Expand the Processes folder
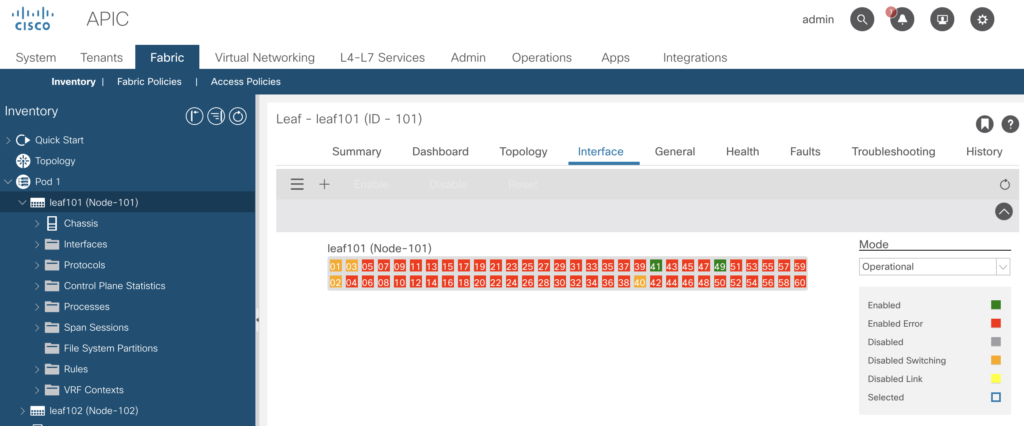The height and width of the screenshot is (426, 1024). 37,306
